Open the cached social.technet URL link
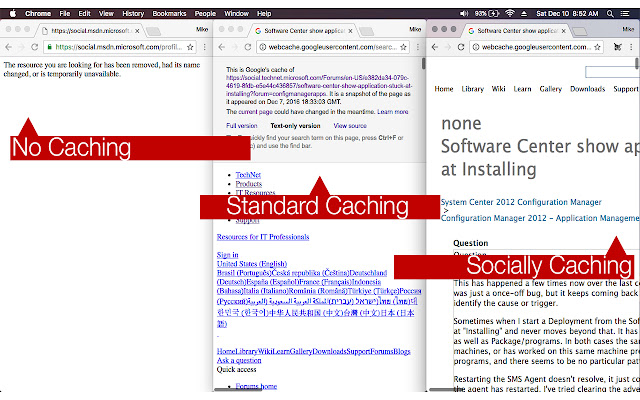The image size is (640, 400). pyautogui.click(x=319, y=86)
